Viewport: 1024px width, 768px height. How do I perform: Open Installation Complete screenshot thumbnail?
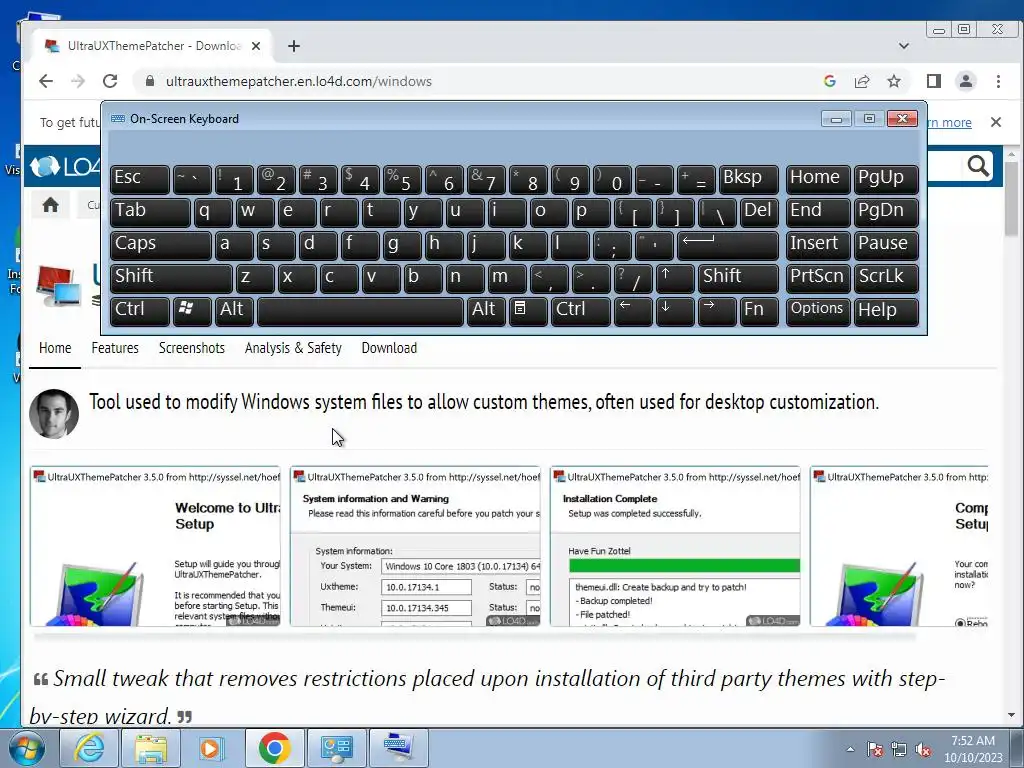coord(676,547)
